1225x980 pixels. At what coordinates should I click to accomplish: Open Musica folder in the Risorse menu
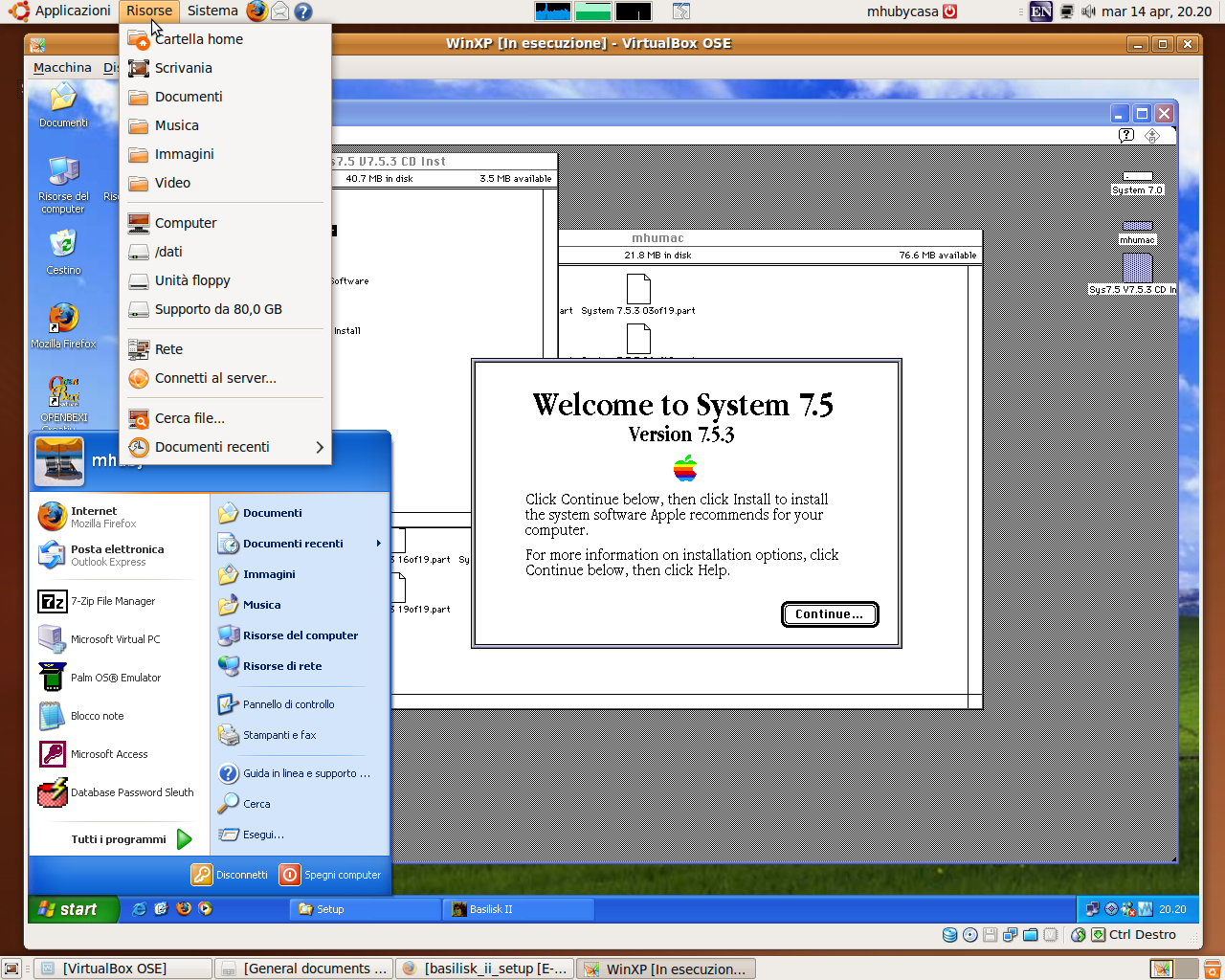click(x=226, y=125)
